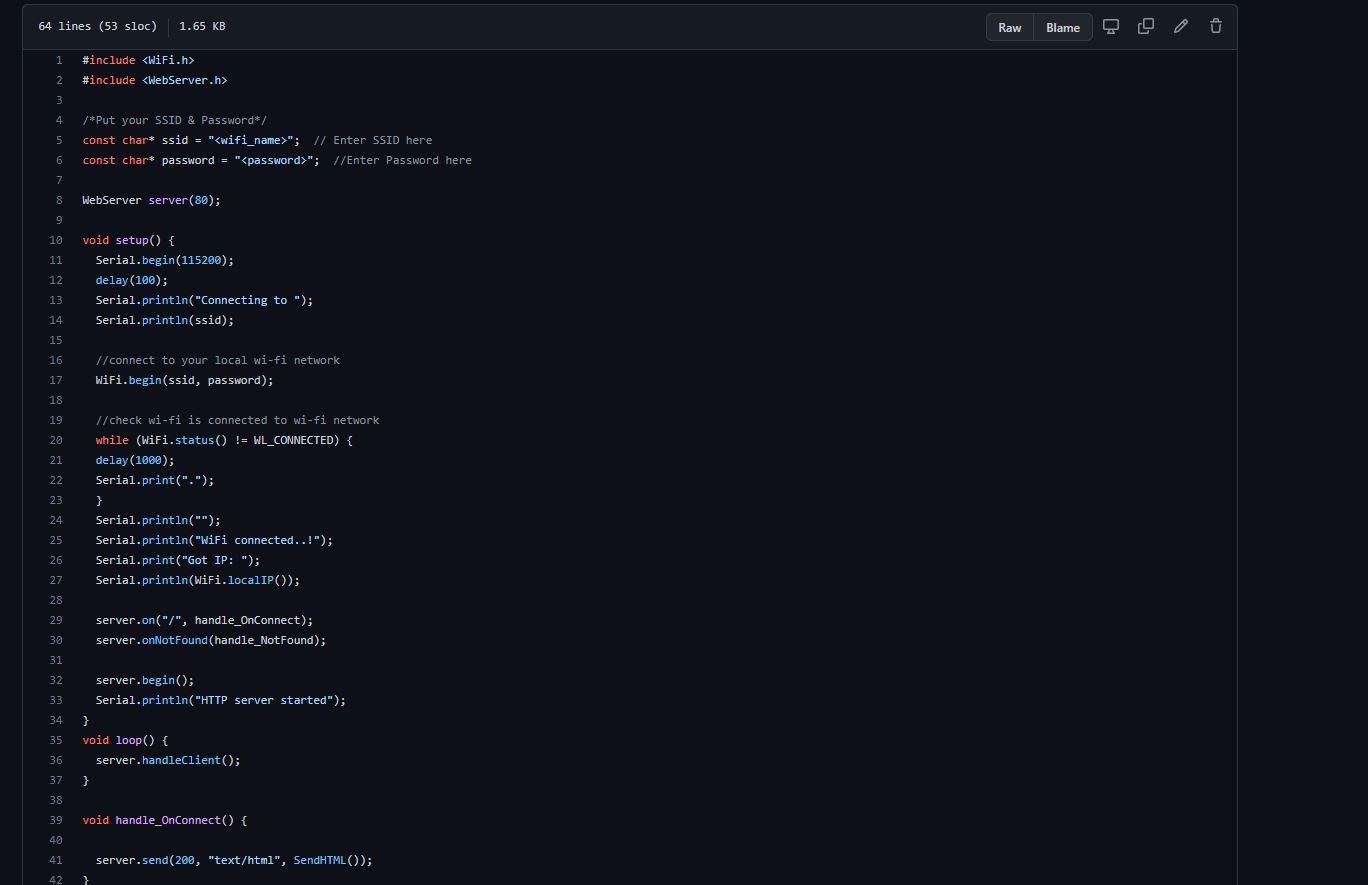Click the "server.handleClient();" line
Viewport: 1368px width, 885px height.
pos(168,760)
